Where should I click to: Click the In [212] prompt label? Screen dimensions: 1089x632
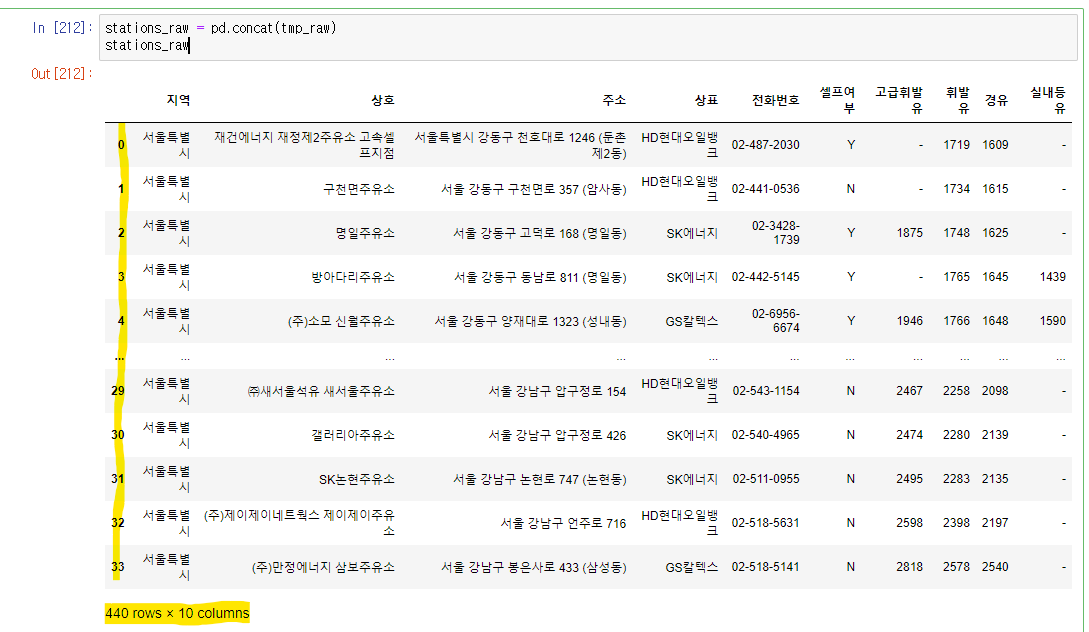pyautogui.click(x=63, y=28)
